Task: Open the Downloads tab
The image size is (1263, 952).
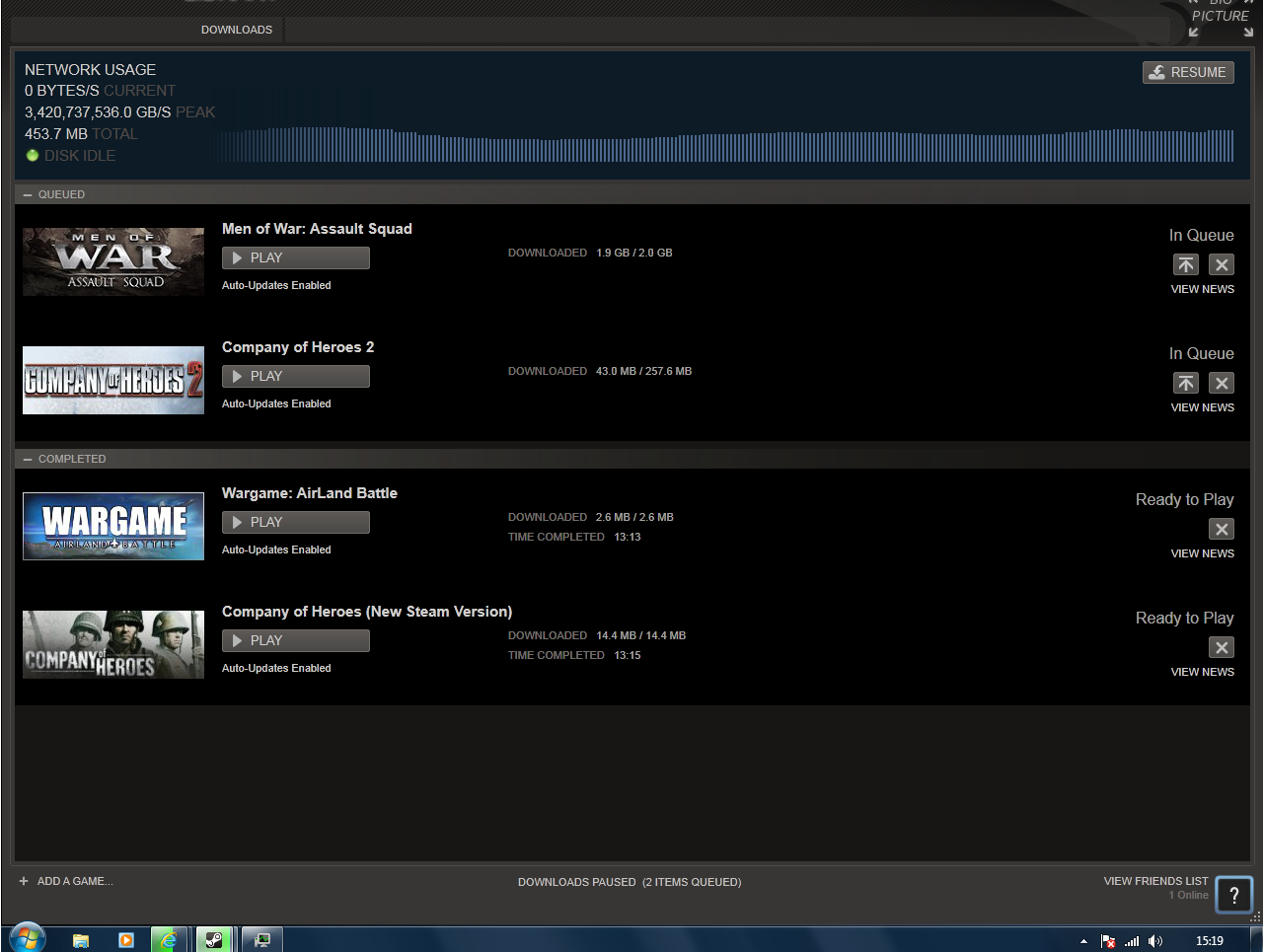Action: (x=237, y=30)
